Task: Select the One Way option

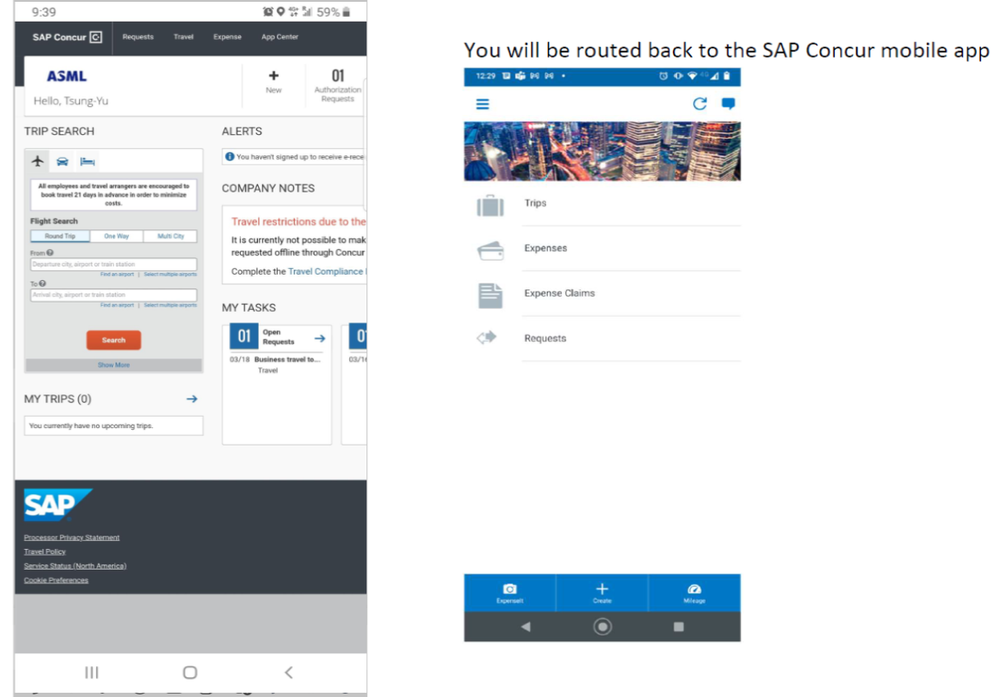Action: 116,237
